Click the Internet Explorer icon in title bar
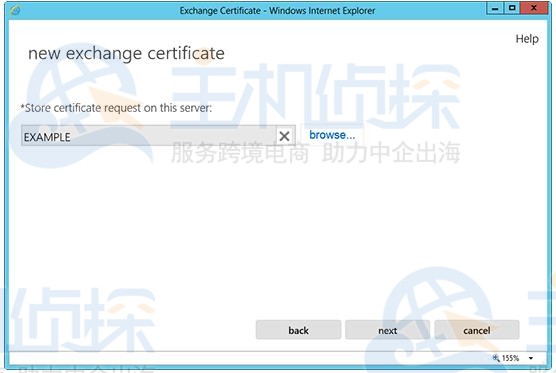Image resolution: width=556 pixels, height=373 pixels. click(x=15, y=11)
